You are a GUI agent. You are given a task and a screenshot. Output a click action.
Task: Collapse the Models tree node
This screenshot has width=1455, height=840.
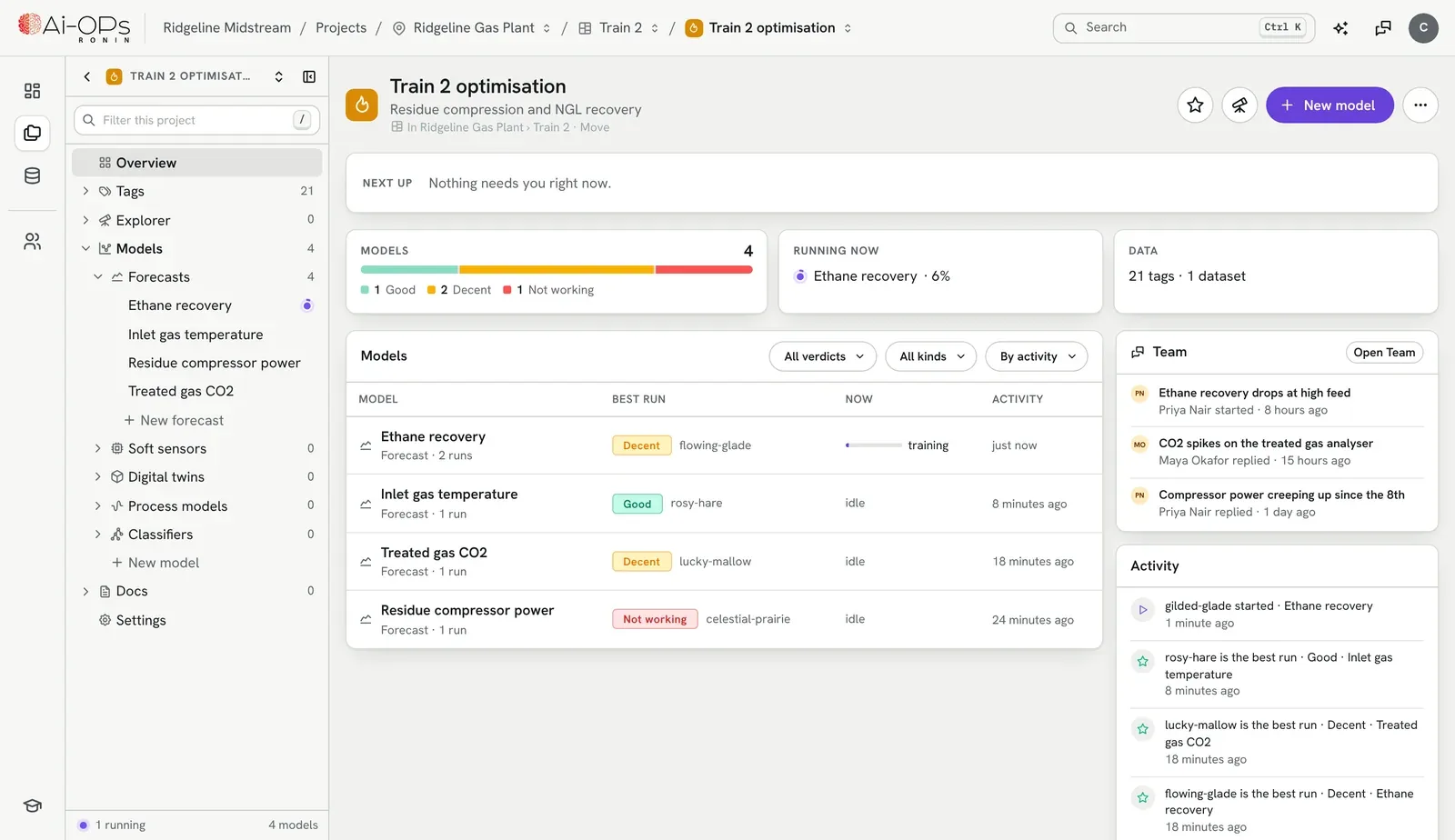point(85,248)
